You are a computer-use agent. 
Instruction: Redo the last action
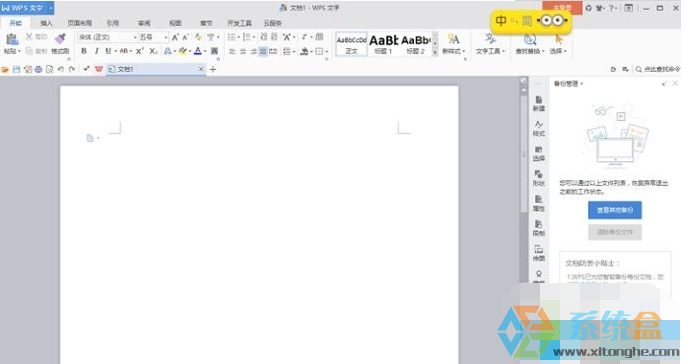(x=72, y=69)
